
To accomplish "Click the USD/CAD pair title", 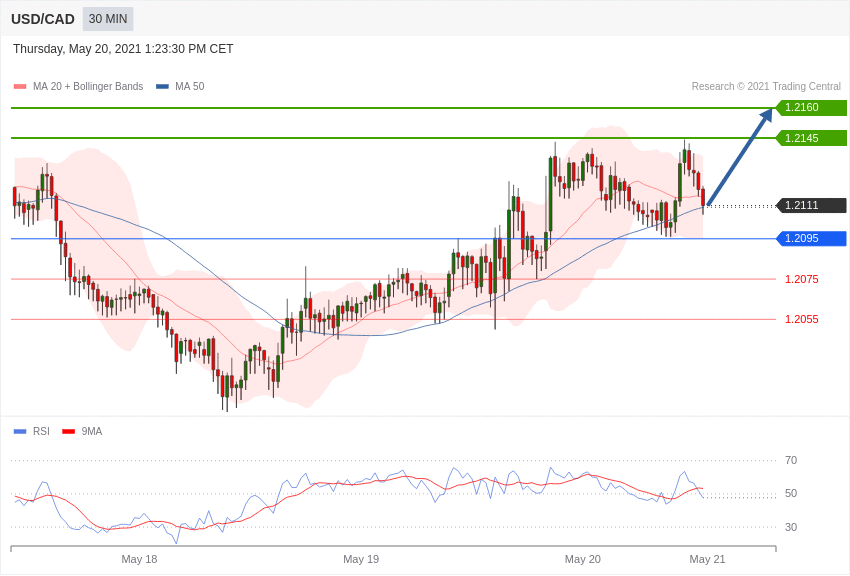I will 43,19.
